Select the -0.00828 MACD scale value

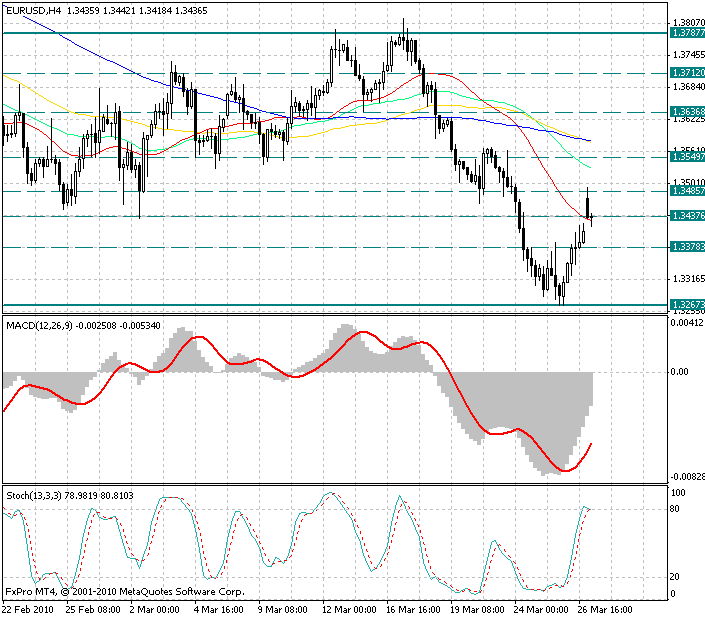(689, 477)
